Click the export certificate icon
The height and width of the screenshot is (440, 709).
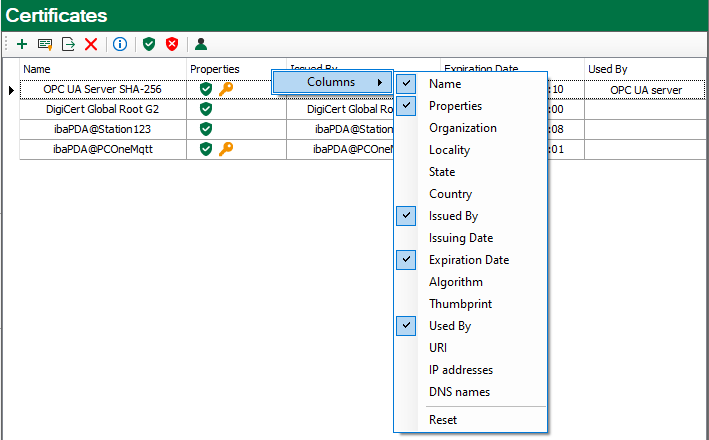tap(68, 44)
